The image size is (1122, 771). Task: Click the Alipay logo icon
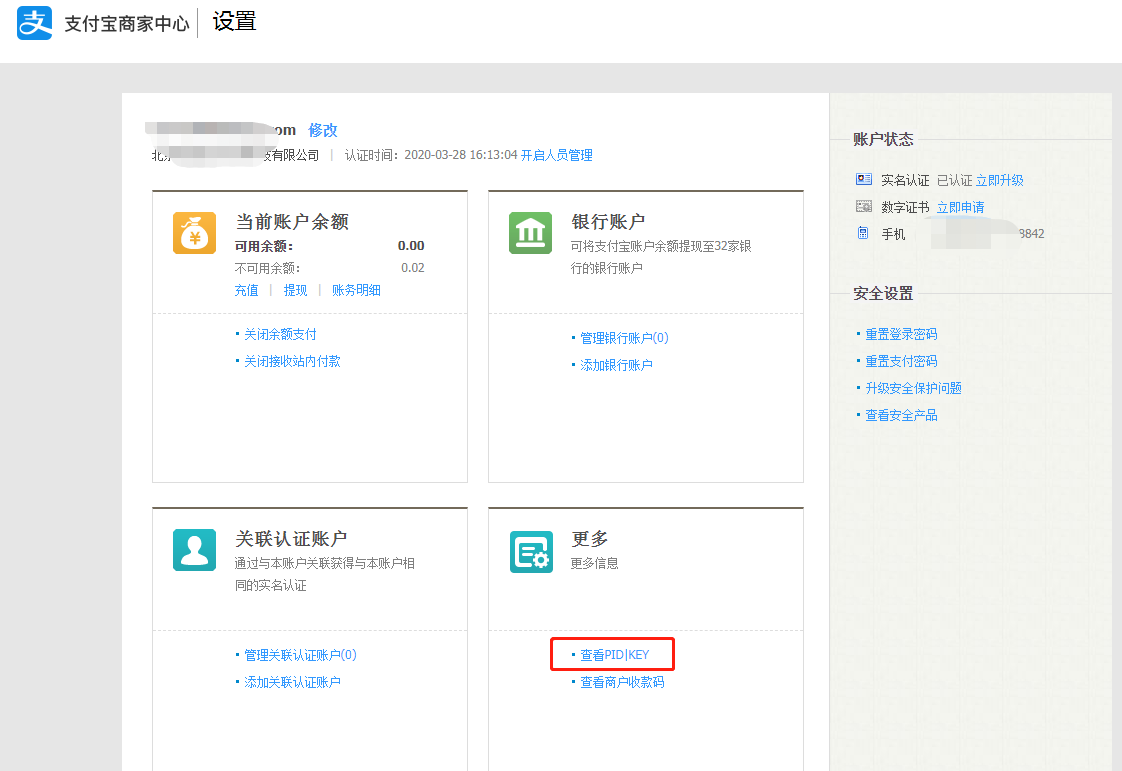(x=34, y=23)
